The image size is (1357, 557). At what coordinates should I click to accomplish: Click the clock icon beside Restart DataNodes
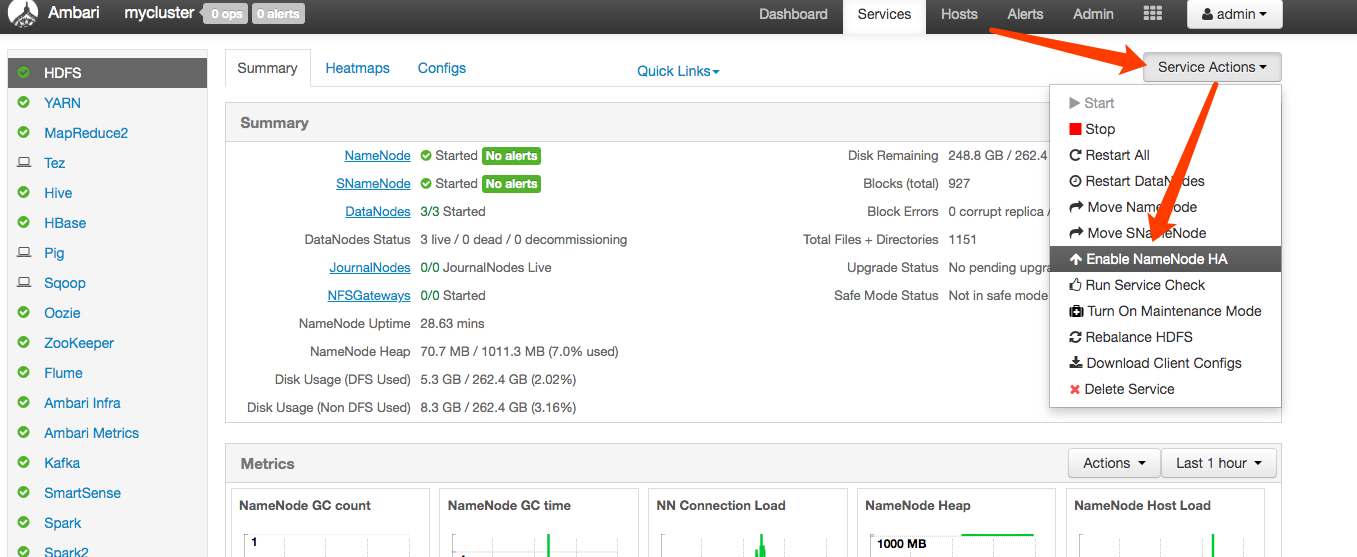[1076, 181]
